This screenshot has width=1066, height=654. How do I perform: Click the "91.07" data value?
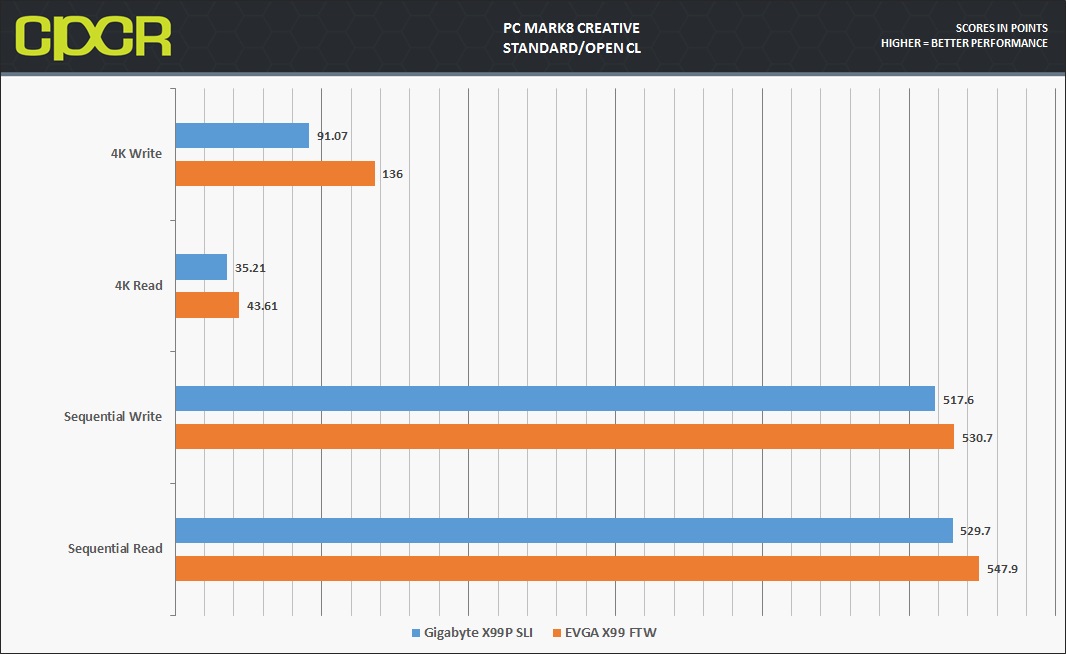tap(332, 136)
